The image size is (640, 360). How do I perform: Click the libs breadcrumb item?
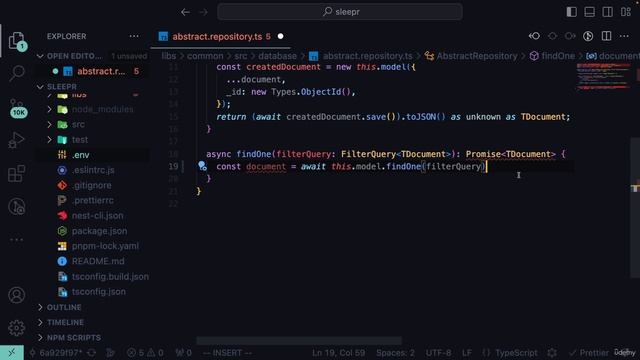(x=169, y=56)
